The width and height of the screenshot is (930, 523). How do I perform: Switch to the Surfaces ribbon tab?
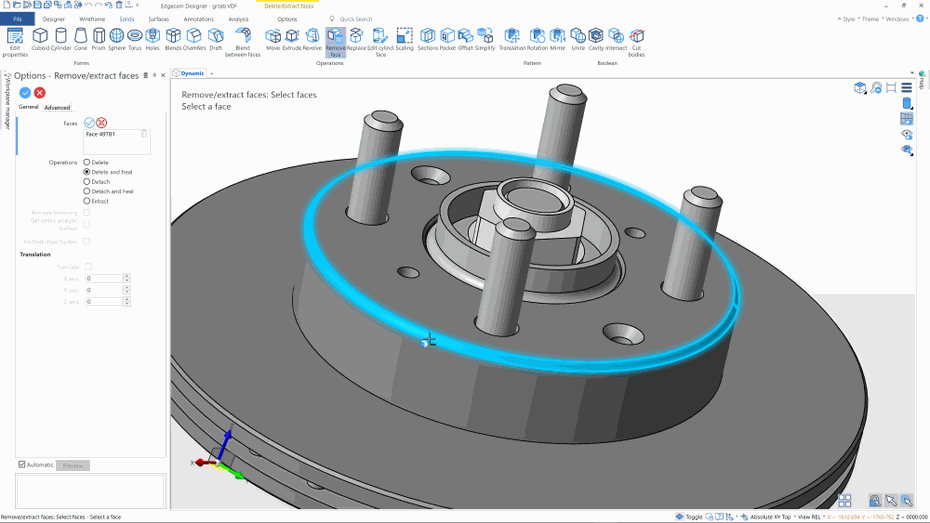(158, 19)
